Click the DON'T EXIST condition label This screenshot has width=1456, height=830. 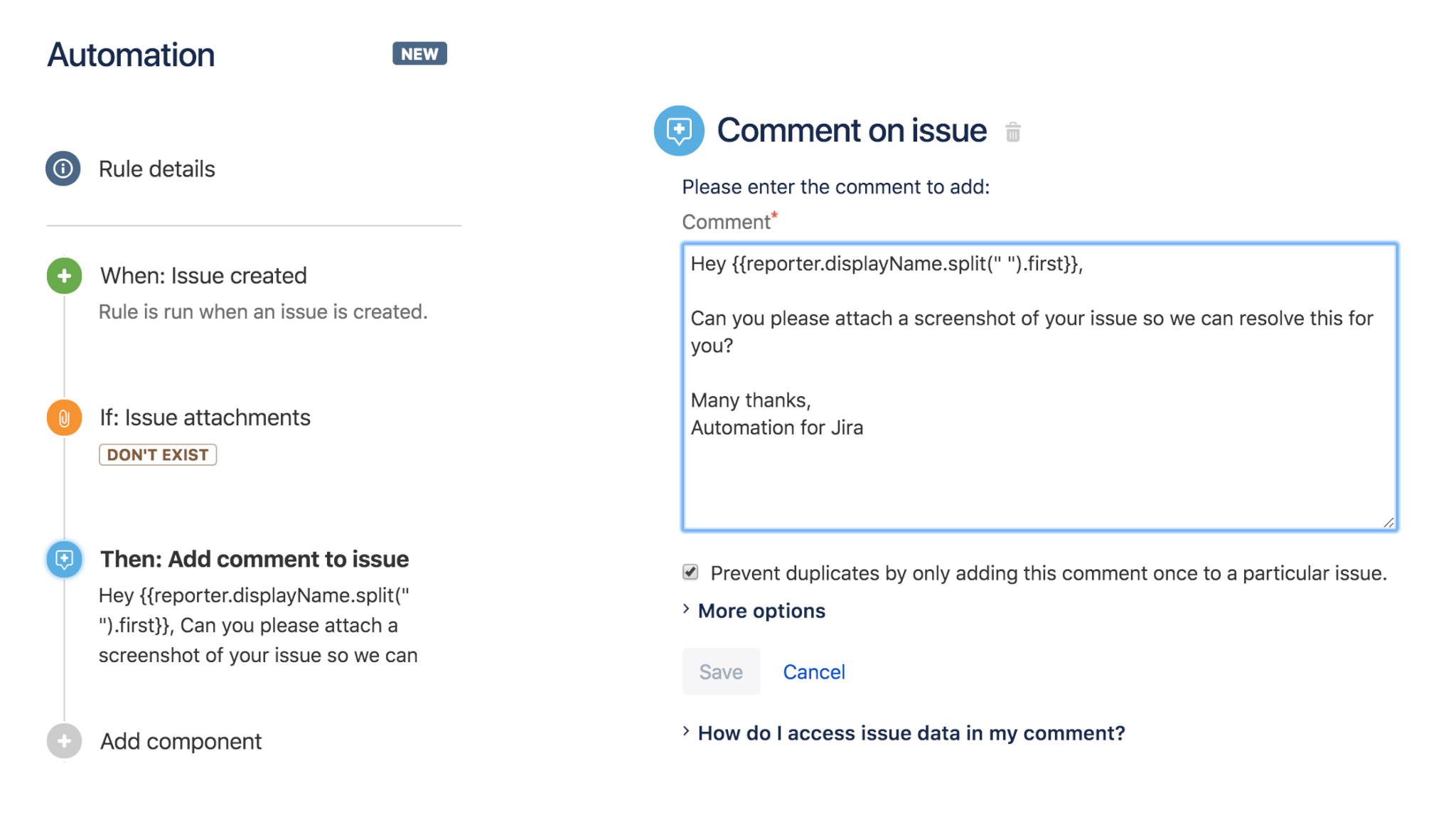point(158,455)
